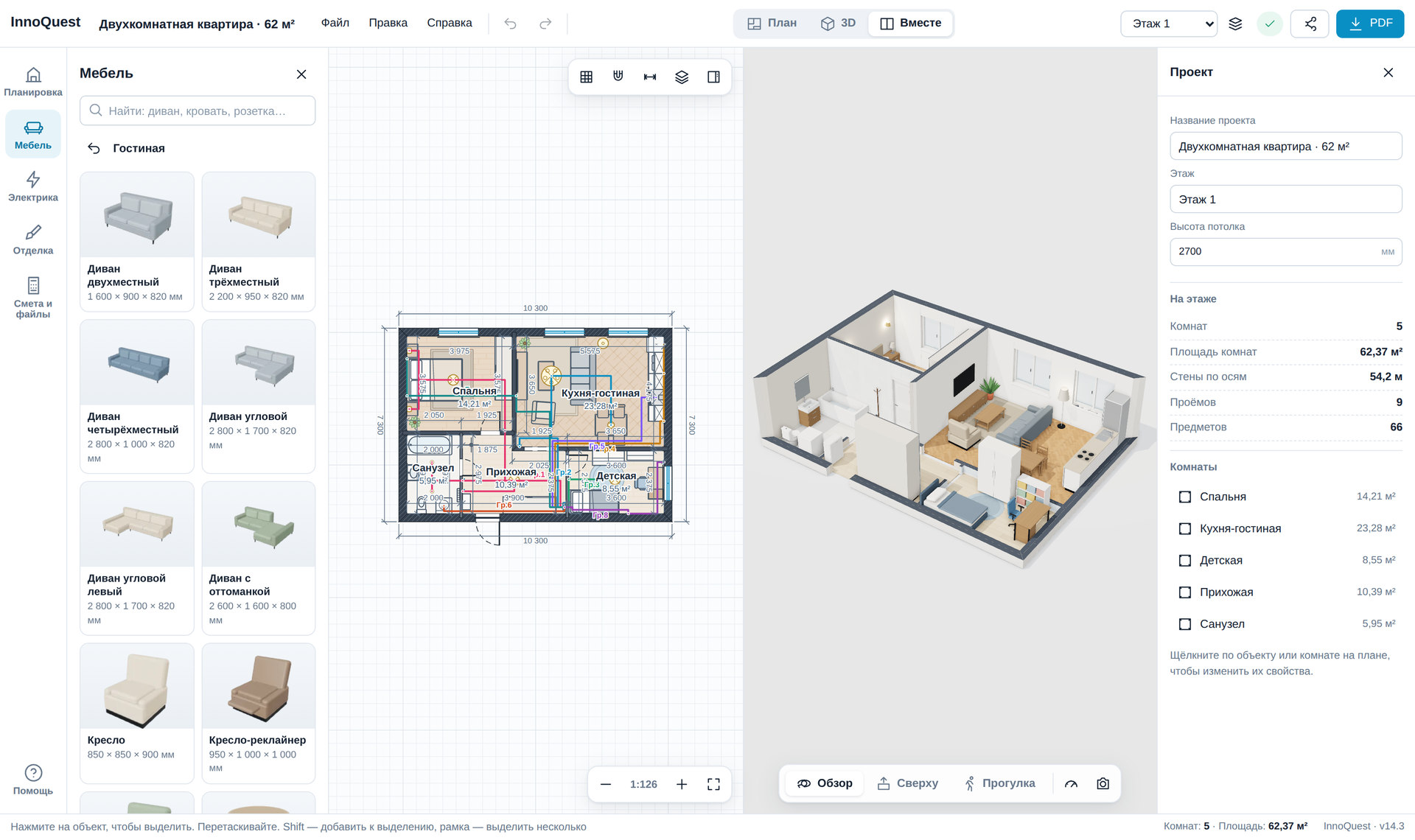The height and width of the screenshot is (840, 1415).
Task: Zoom out the plan with minus
Action: tap(606, 784)
